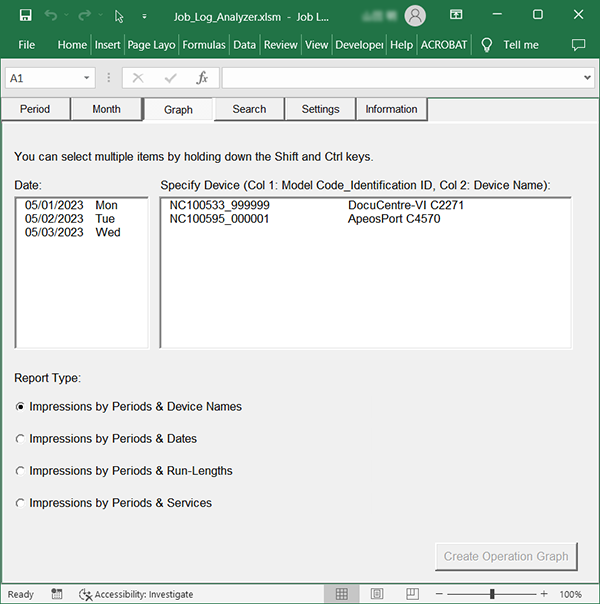Click the Insert Function fx icon
600x604 pixels.
click(x=202, y=78)
